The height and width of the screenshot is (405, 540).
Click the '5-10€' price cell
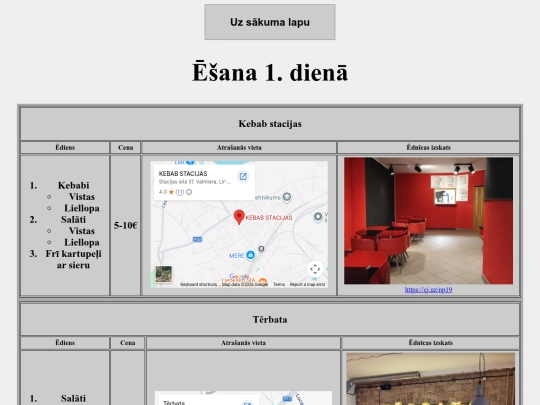point(125,225)
